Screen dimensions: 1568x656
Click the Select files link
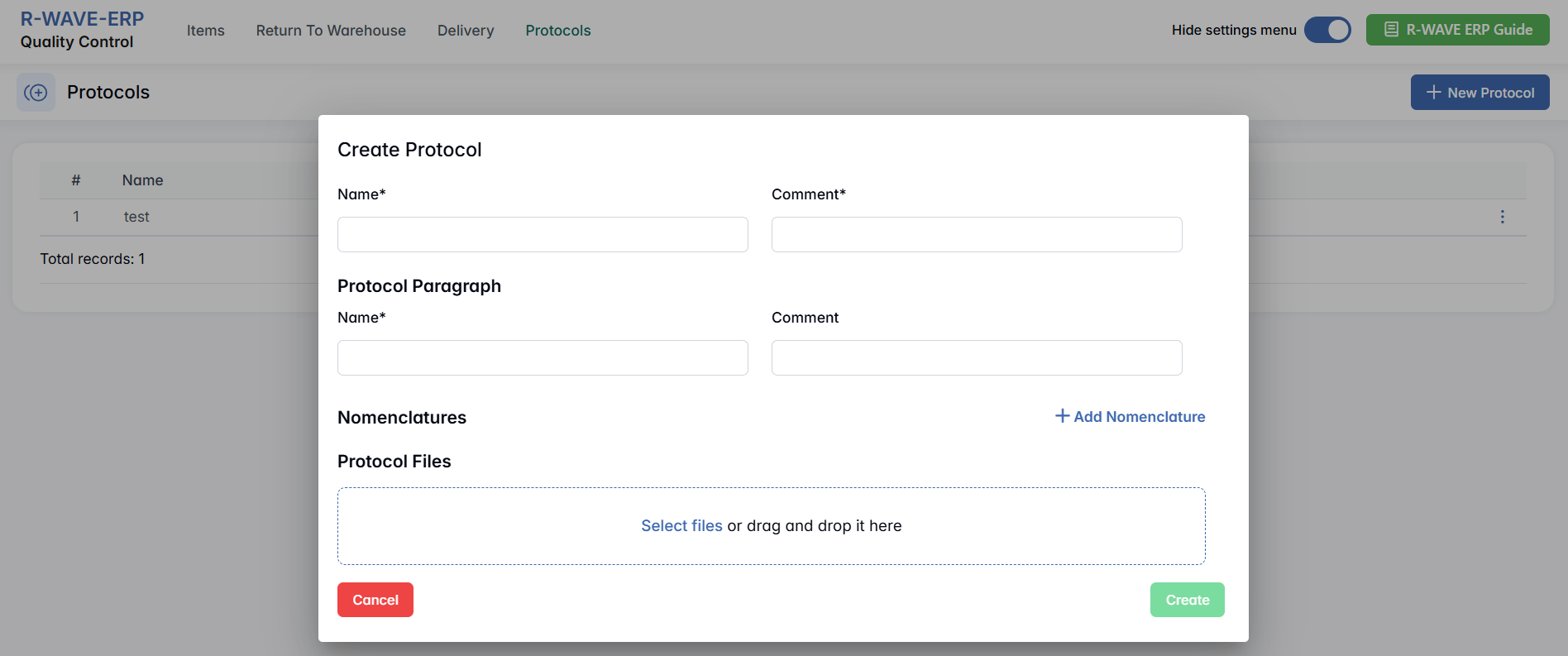pyautogui.click(x=681, y=526)
